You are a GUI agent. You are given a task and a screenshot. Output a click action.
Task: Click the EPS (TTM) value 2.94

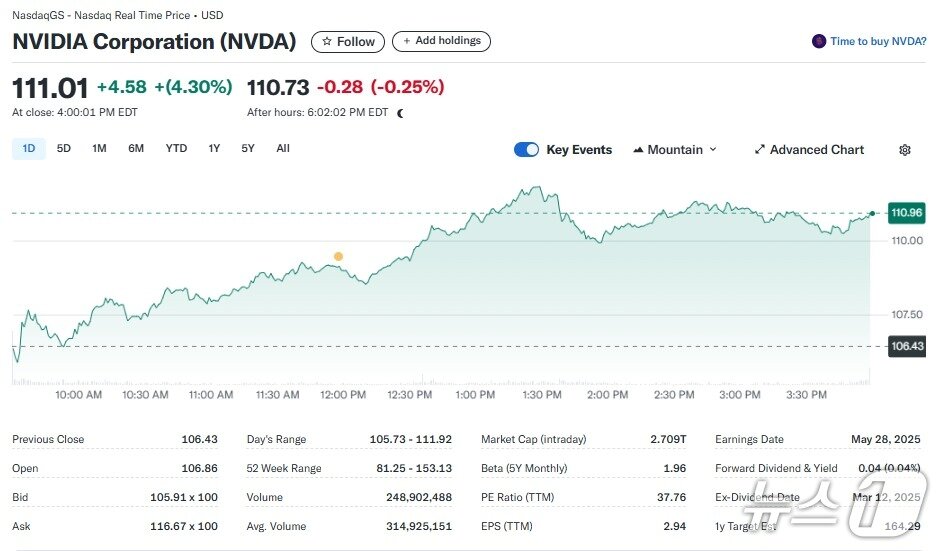click(x=675, y=526)
